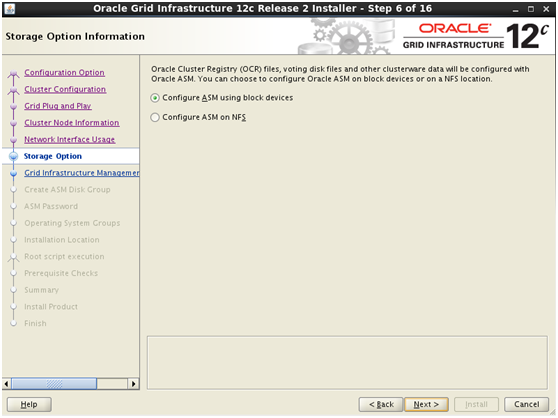Click the step bullet beside Cluster Configuration
This screenshot has width=558, height=418.
pos(14,90)
